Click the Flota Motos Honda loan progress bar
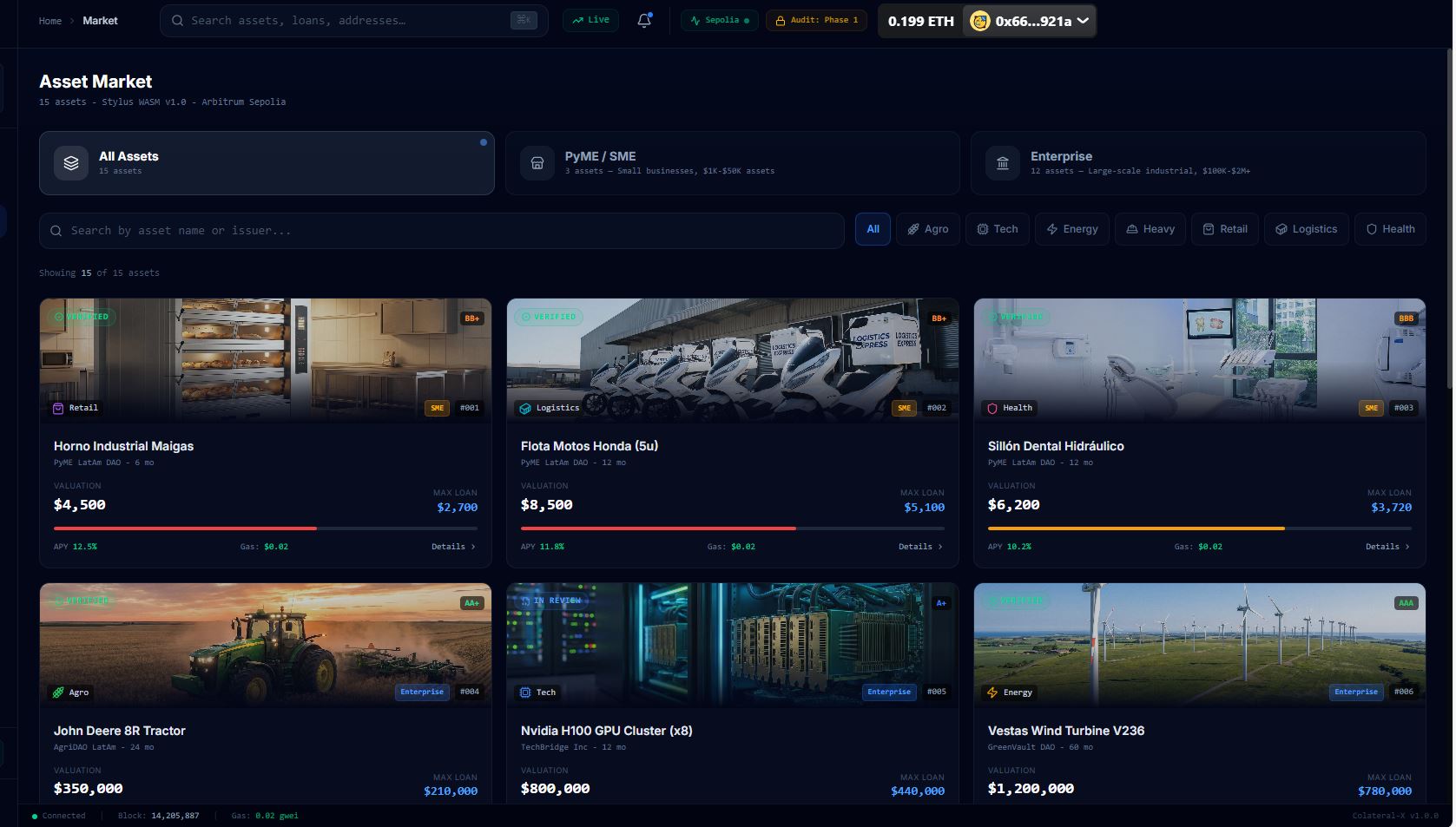The image size is (1456, 827). tap(732, 528)
